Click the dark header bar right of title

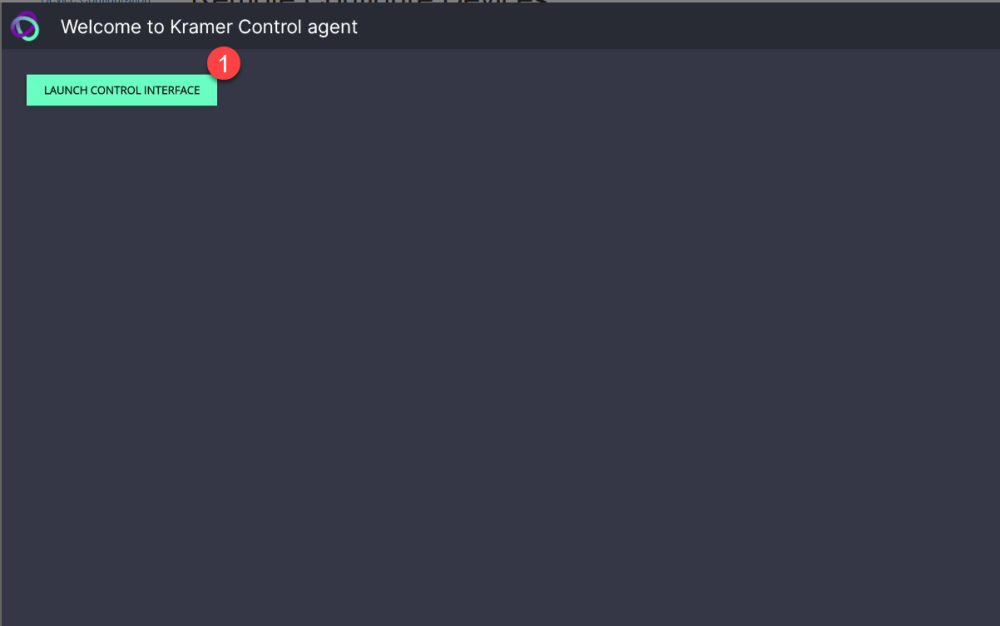(676, 26)
